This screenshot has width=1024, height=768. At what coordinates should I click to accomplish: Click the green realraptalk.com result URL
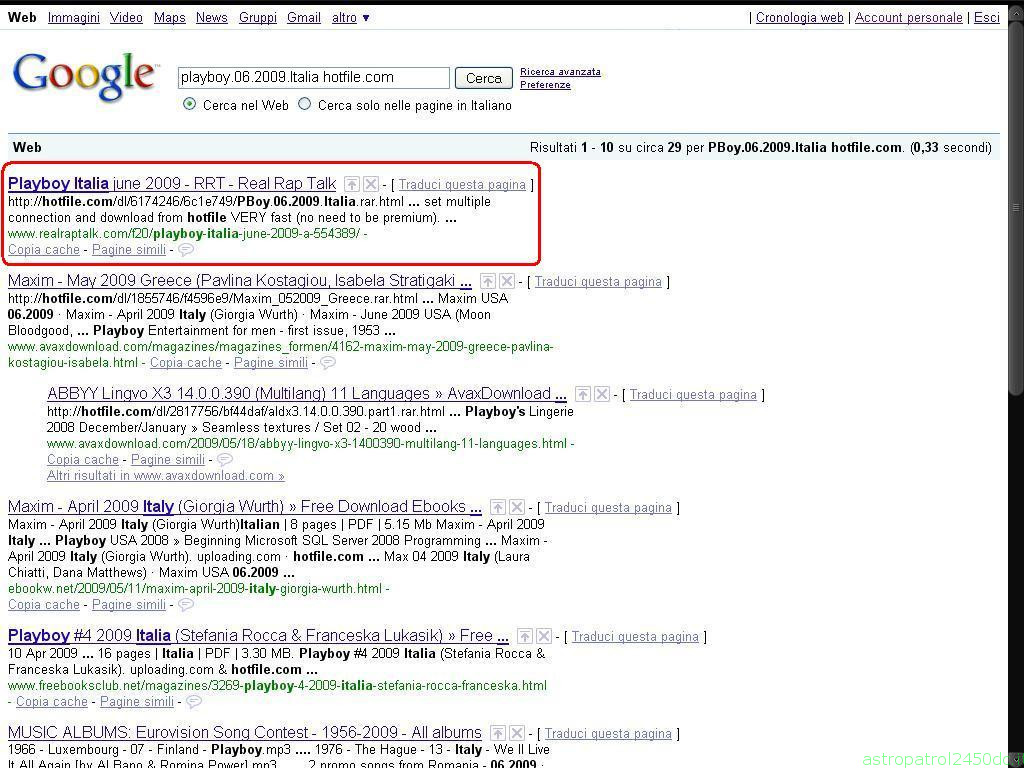pos(184,233)
